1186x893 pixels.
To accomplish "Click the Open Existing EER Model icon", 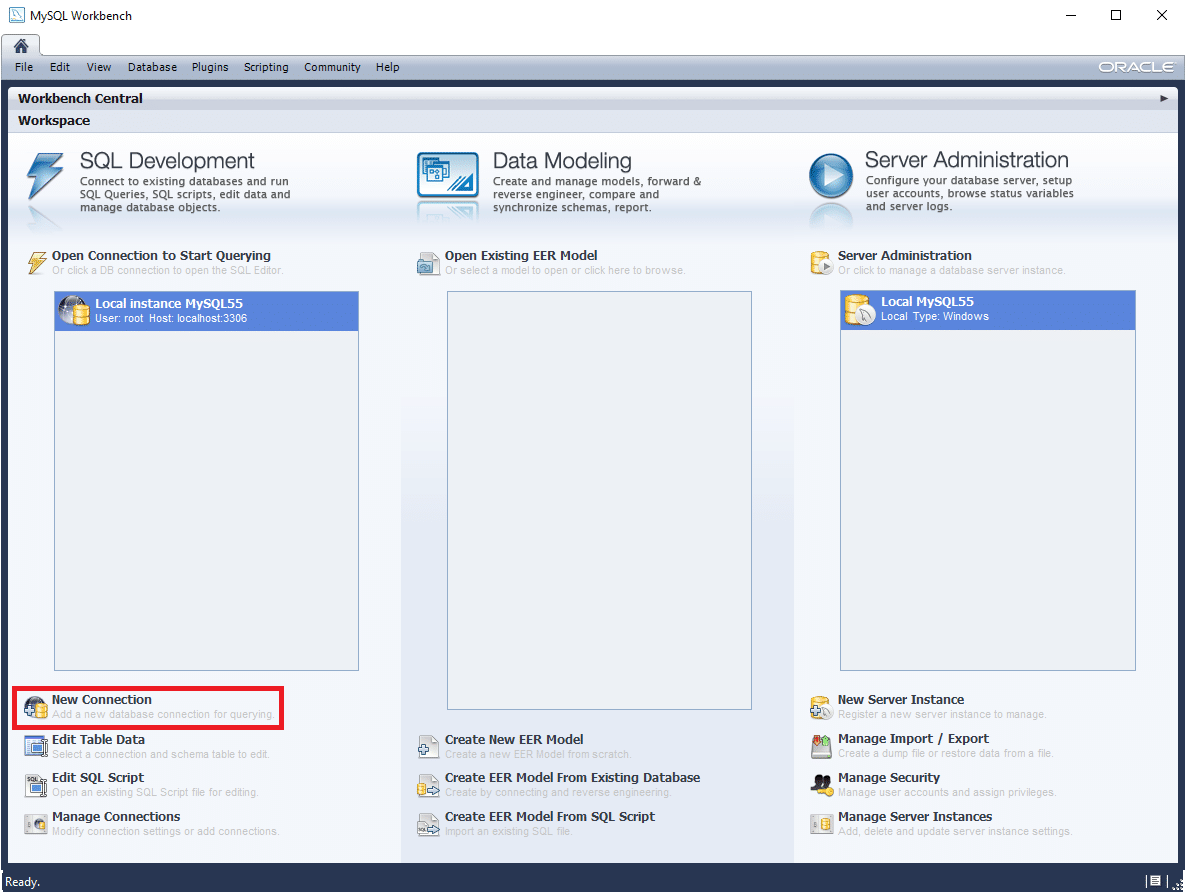I will 428,263.
